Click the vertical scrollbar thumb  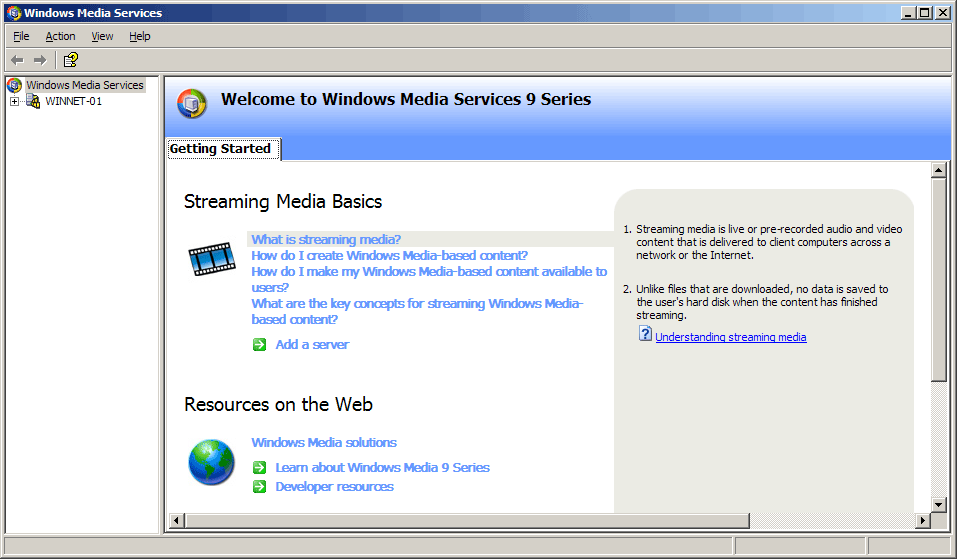point(939,280)
